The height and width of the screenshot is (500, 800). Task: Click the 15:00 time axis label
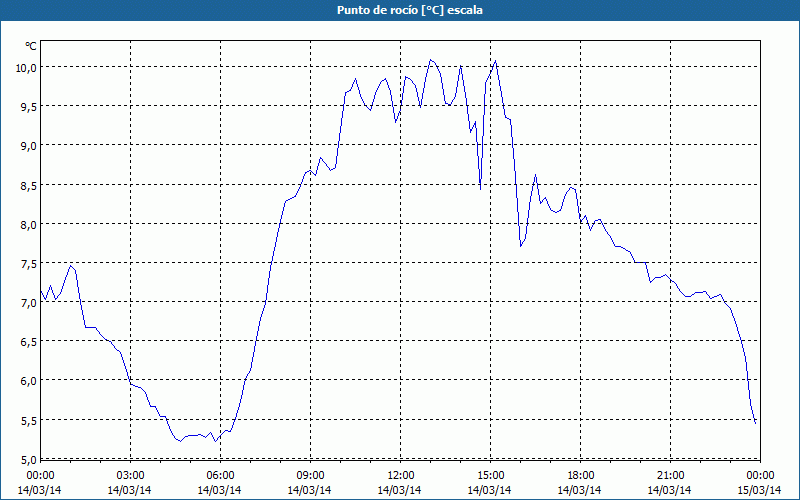pyautogui.click(x=491, y=475)
